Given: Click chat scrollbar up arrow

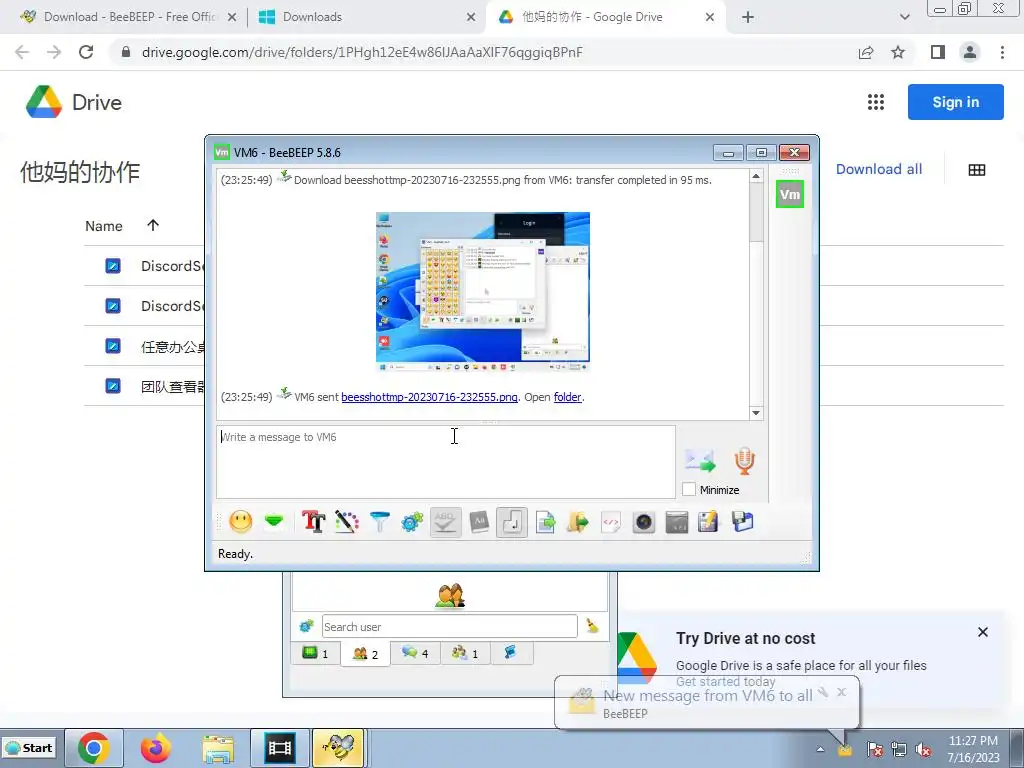Looking at the screenshot, I should pos(756,176).
